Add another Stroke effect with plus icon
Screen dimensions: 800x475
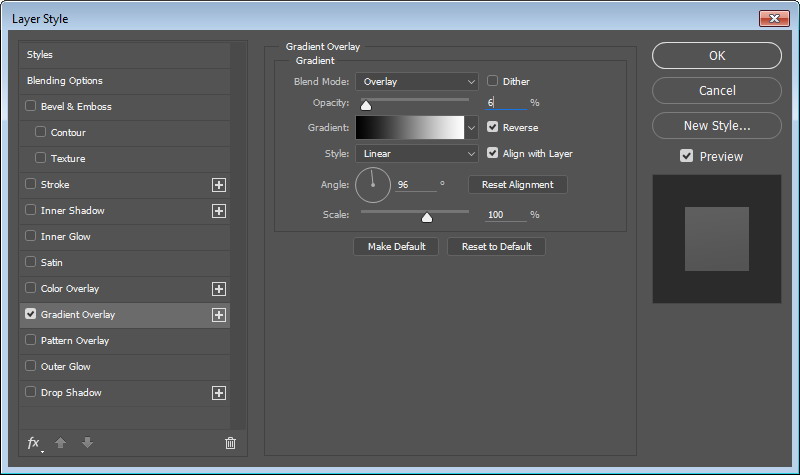tap(219, 185)
